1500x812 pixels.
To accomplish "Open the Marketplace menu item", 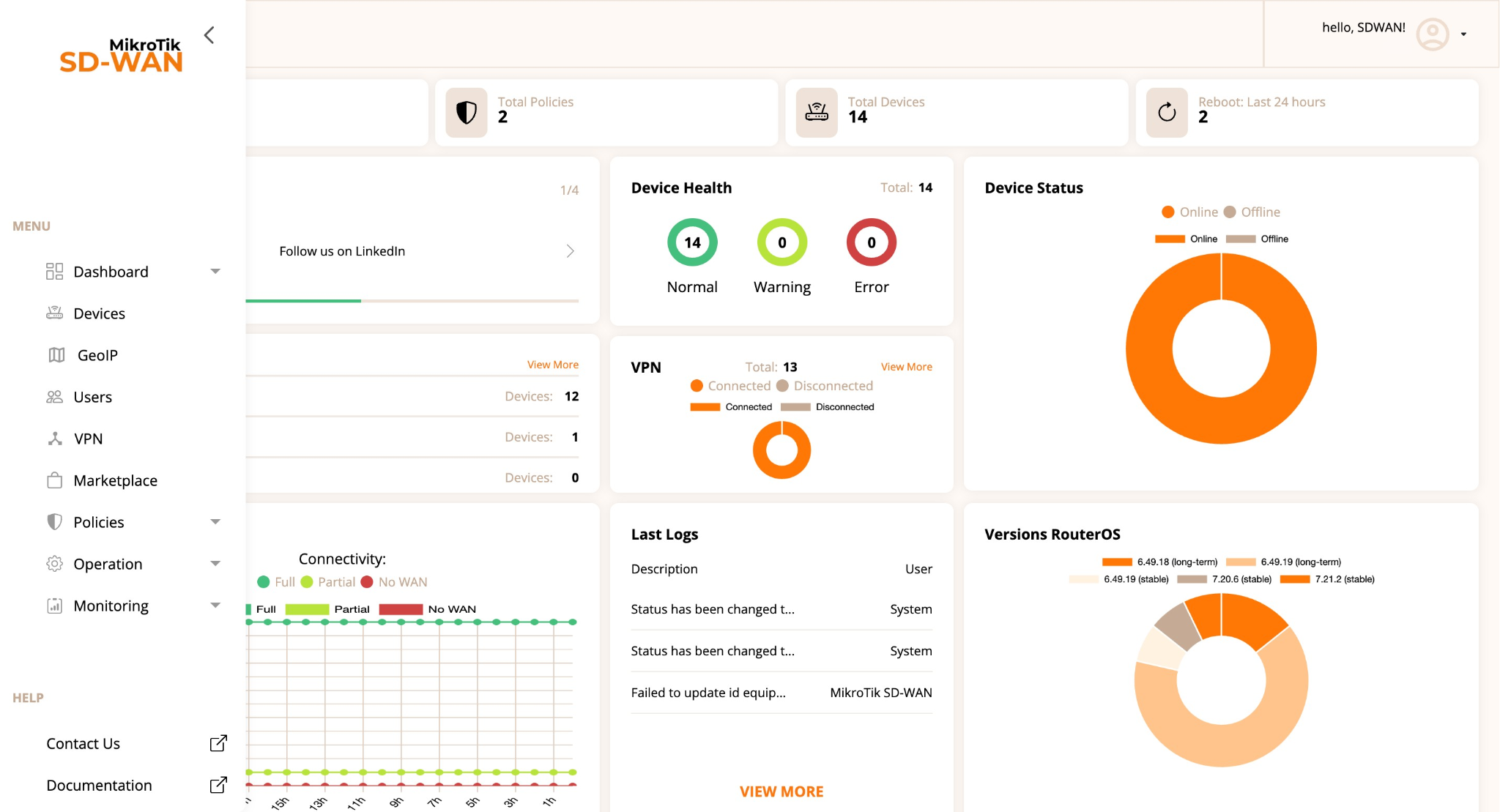I will 115,480.
